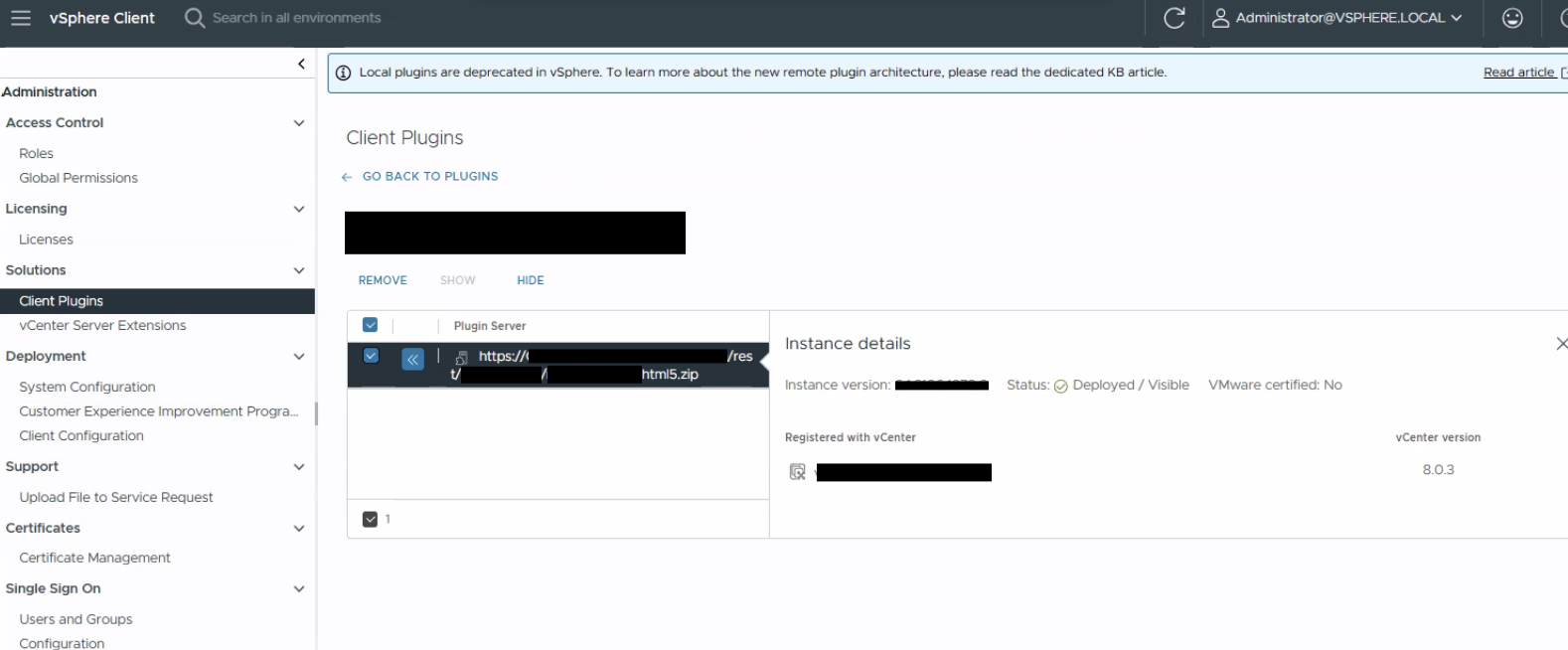Toggle the select-all checkbox in Plugin Server header
This screenshot has height=650, width=1568.
click(371, 325)
